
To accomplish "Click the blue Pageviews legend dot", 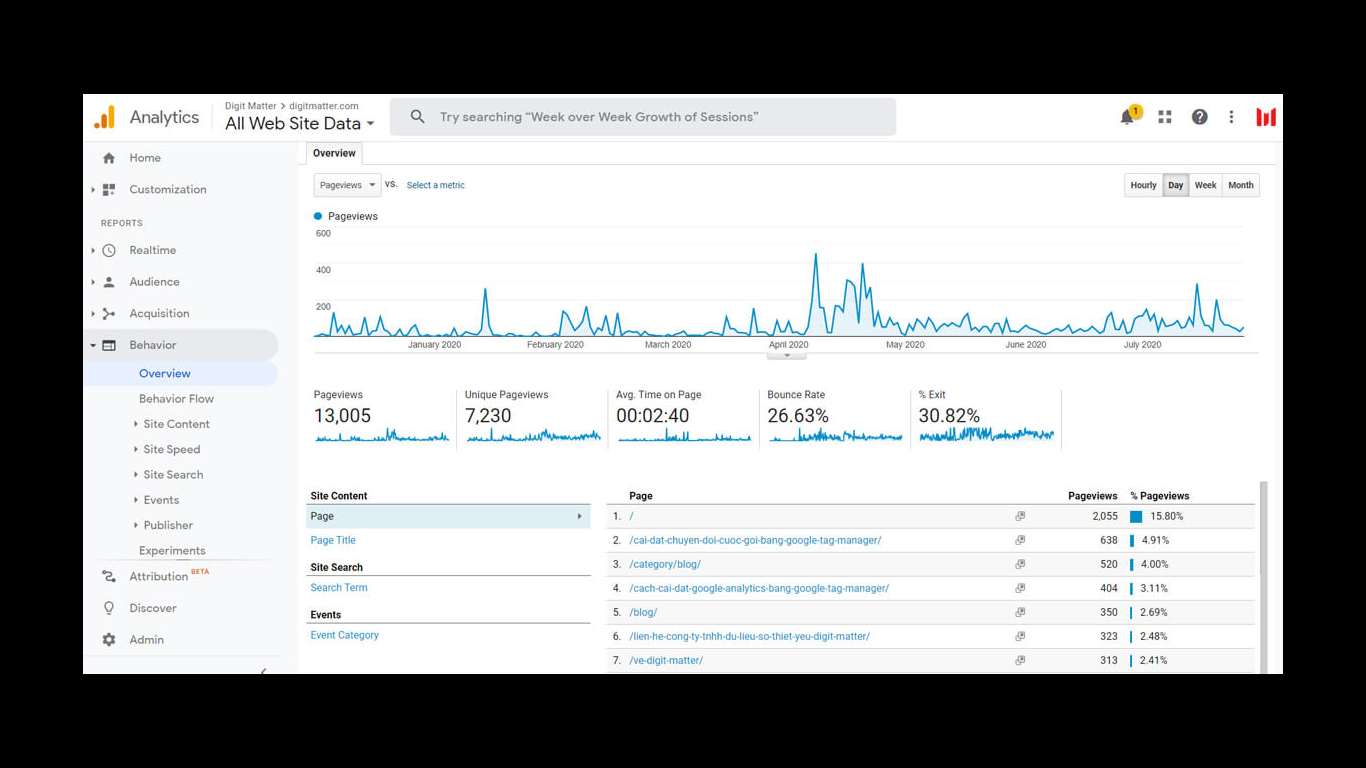I will [318, 216].
